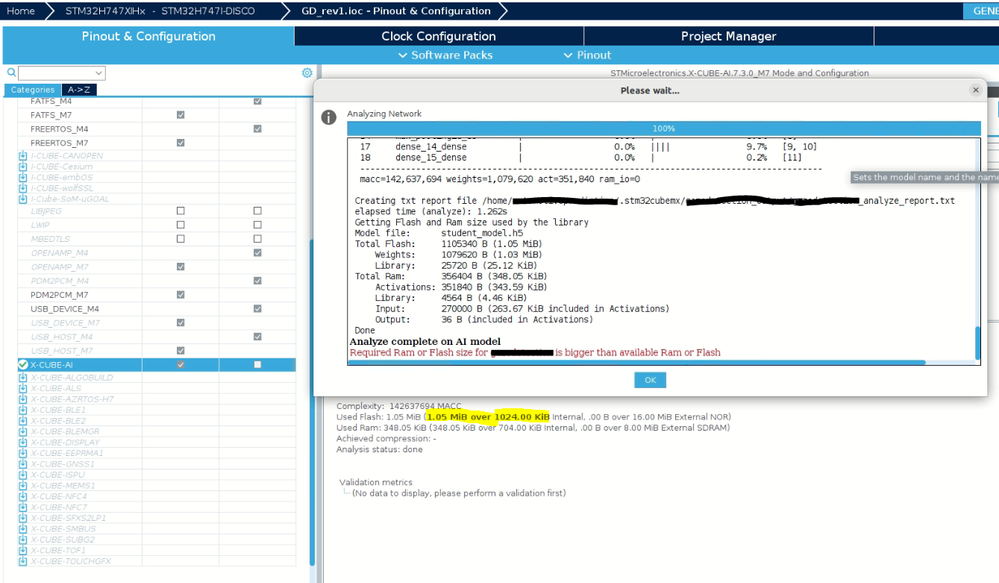Close the Please wait dialog with the X
The image size is (999, 583).
[x=975, y=90]
